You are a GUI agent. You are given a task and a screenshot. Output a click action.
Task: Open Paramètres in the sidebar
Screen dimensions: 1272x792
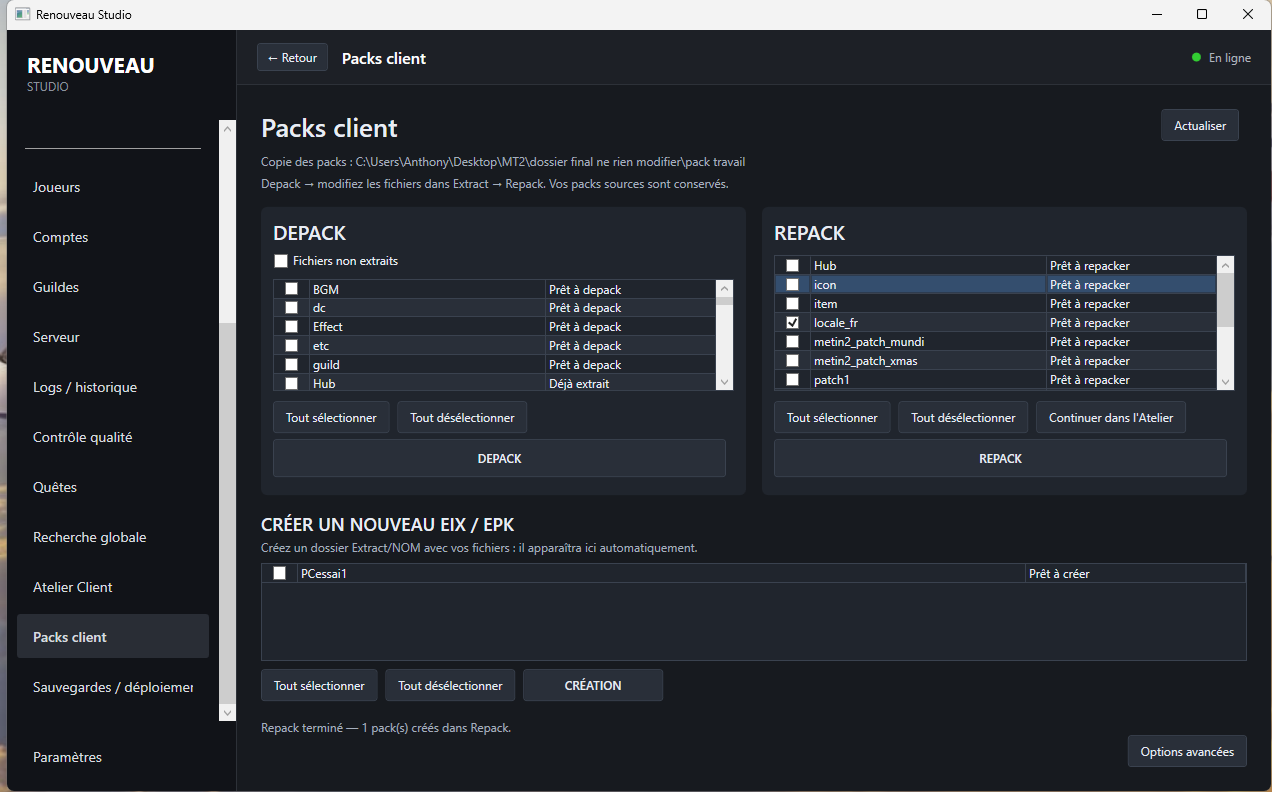point(113,757)
